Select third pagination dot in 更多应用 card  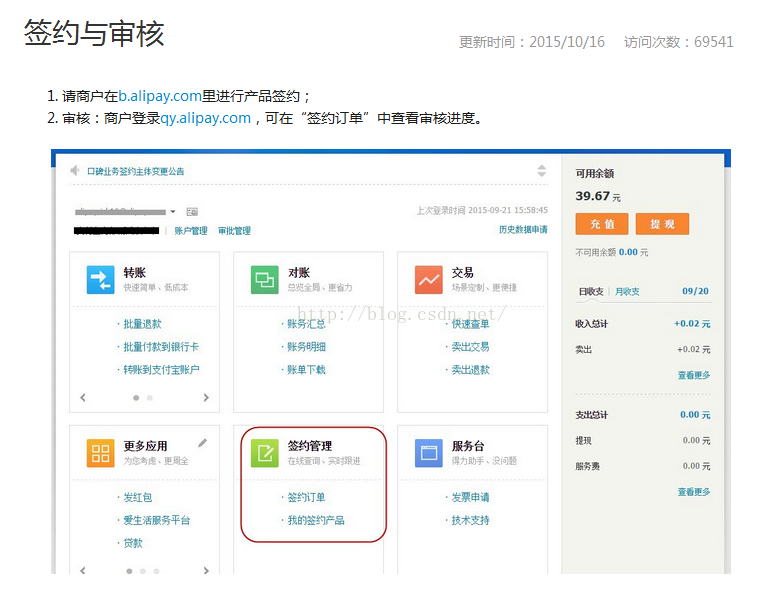pos(156,571)
